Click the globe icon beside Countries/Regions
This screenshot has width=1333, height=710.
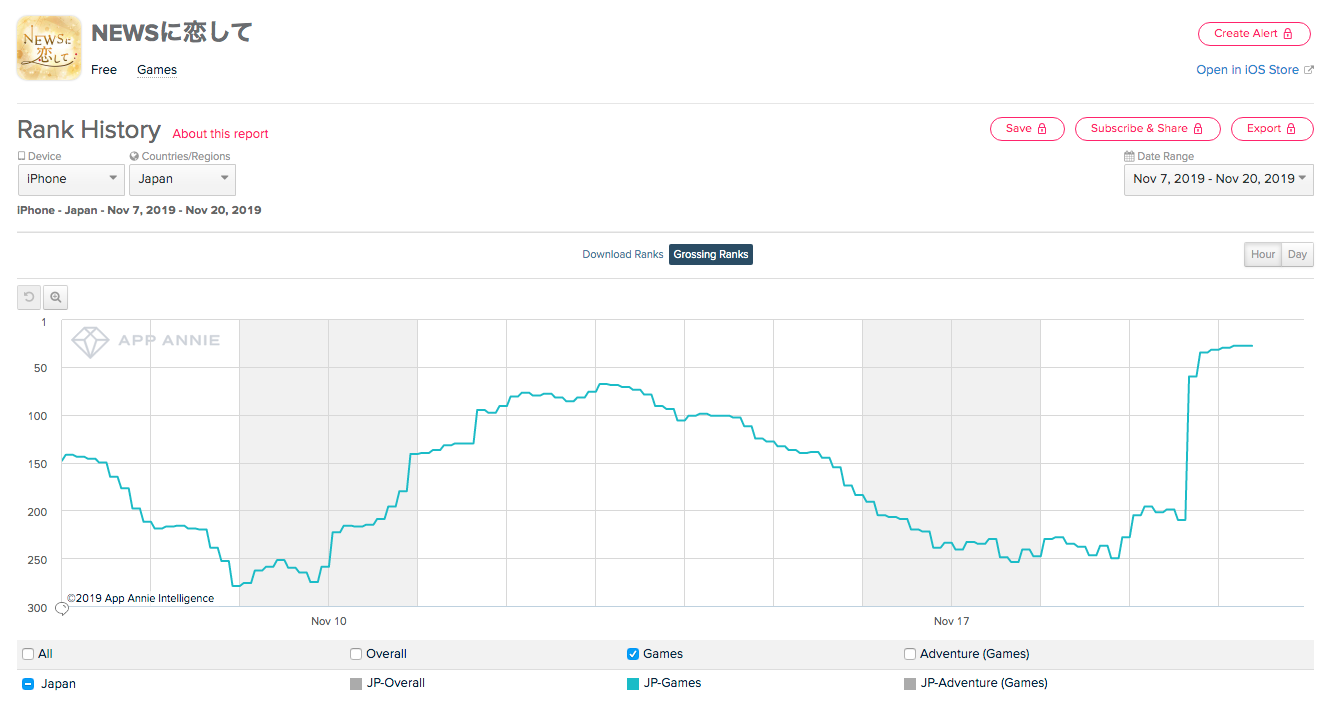click(134, 156)
